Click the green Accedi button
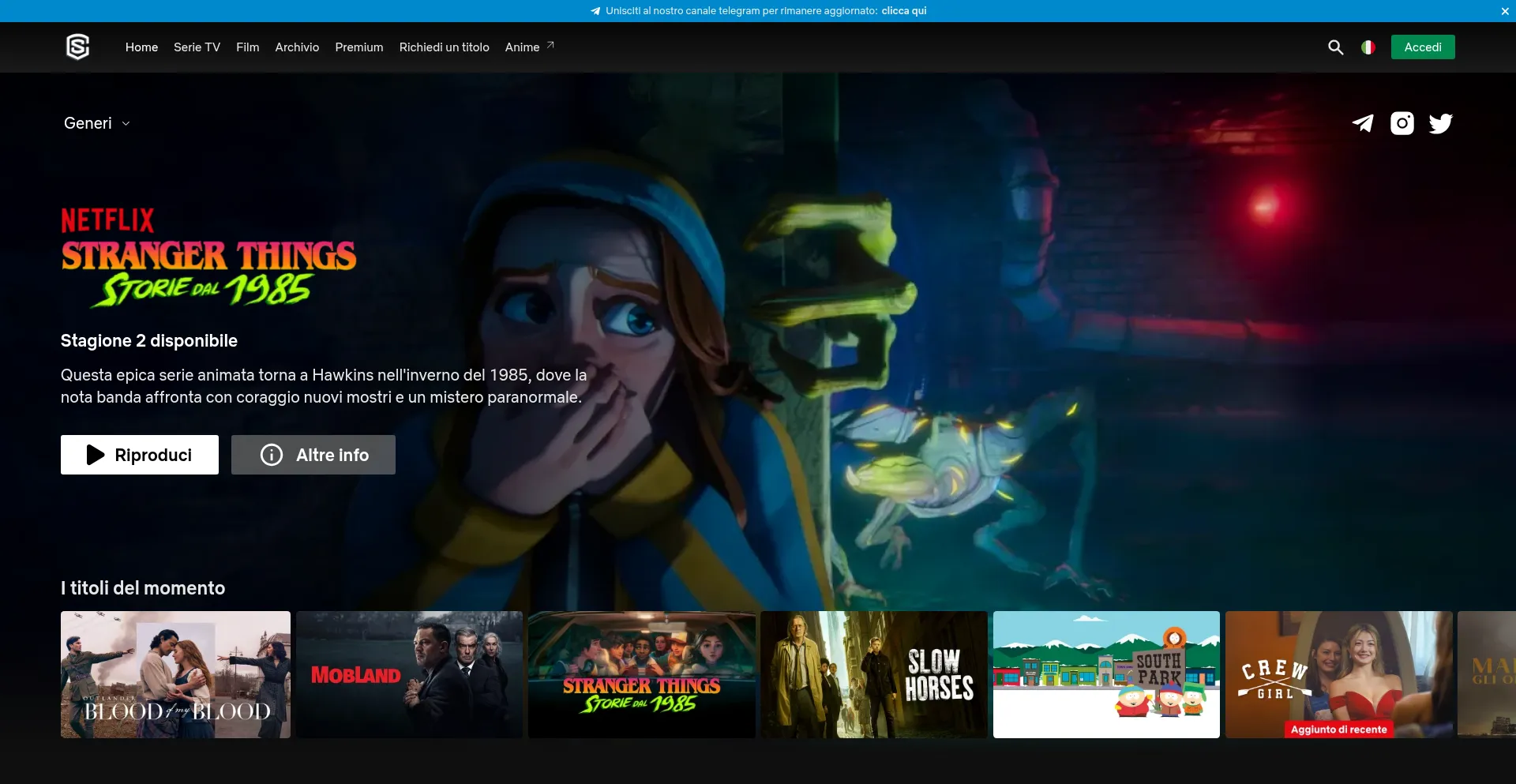This screenshot has width=1516, height=784. (x=1423, y=47)
